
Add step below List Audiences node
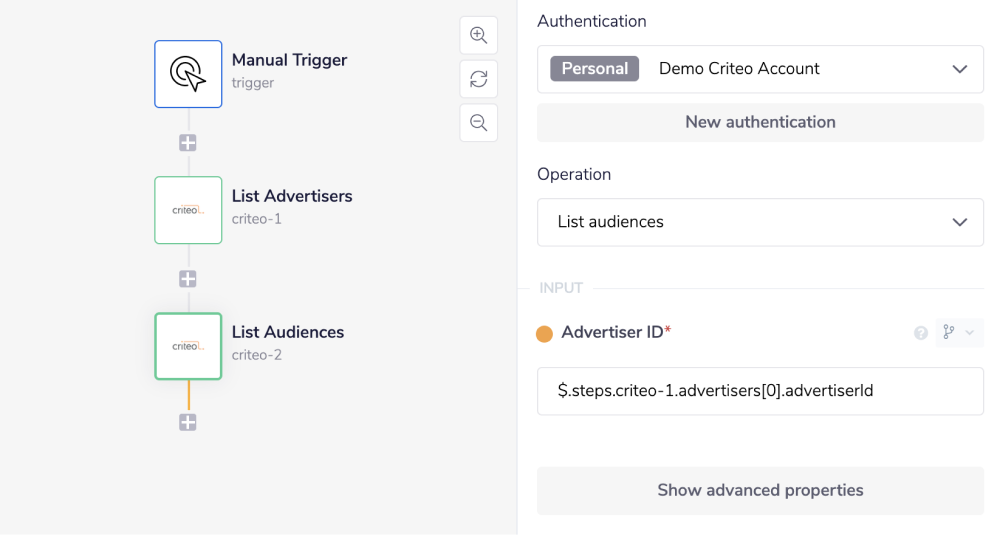pyautogui.click(x=188, y=422)
